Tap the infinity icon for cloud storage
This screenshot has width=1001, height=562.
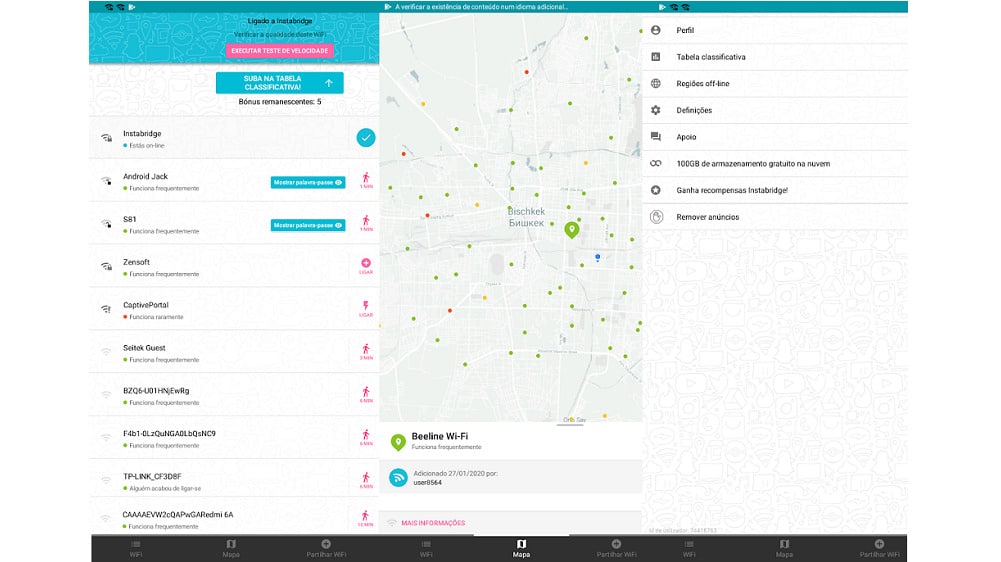pos(656,163)
